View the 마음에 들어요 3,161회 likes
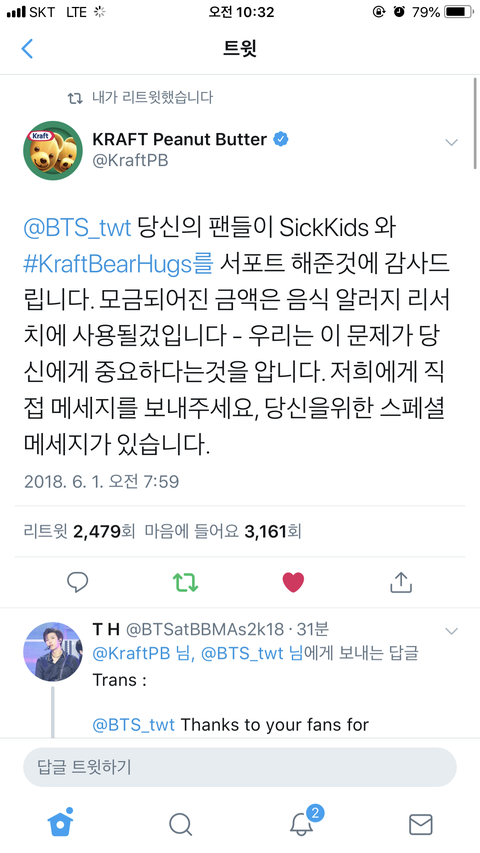 [x=223, y=531]
